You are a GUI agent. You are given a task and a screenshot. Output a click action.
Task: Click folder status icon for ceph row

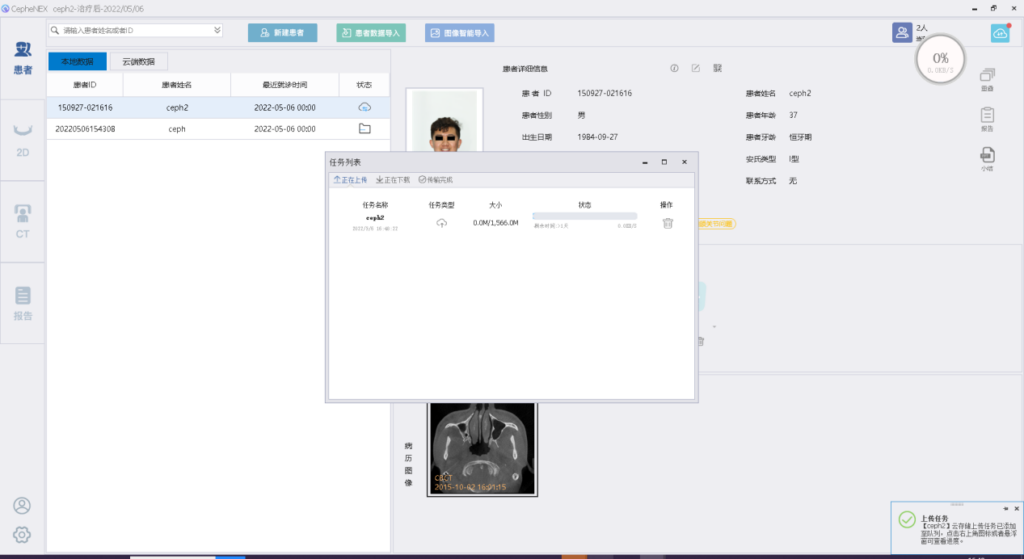click(364, 129)
